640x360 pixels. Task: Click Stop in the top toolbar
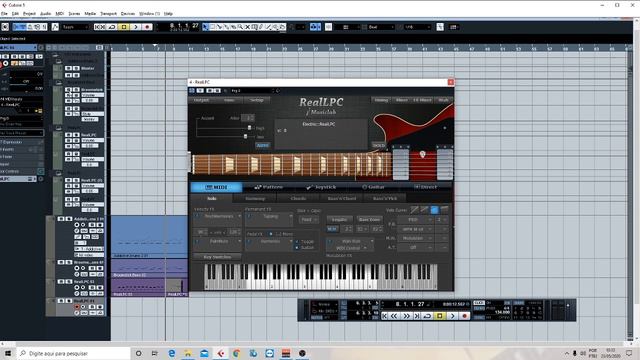pyautogui.click(x=124, y=27)
